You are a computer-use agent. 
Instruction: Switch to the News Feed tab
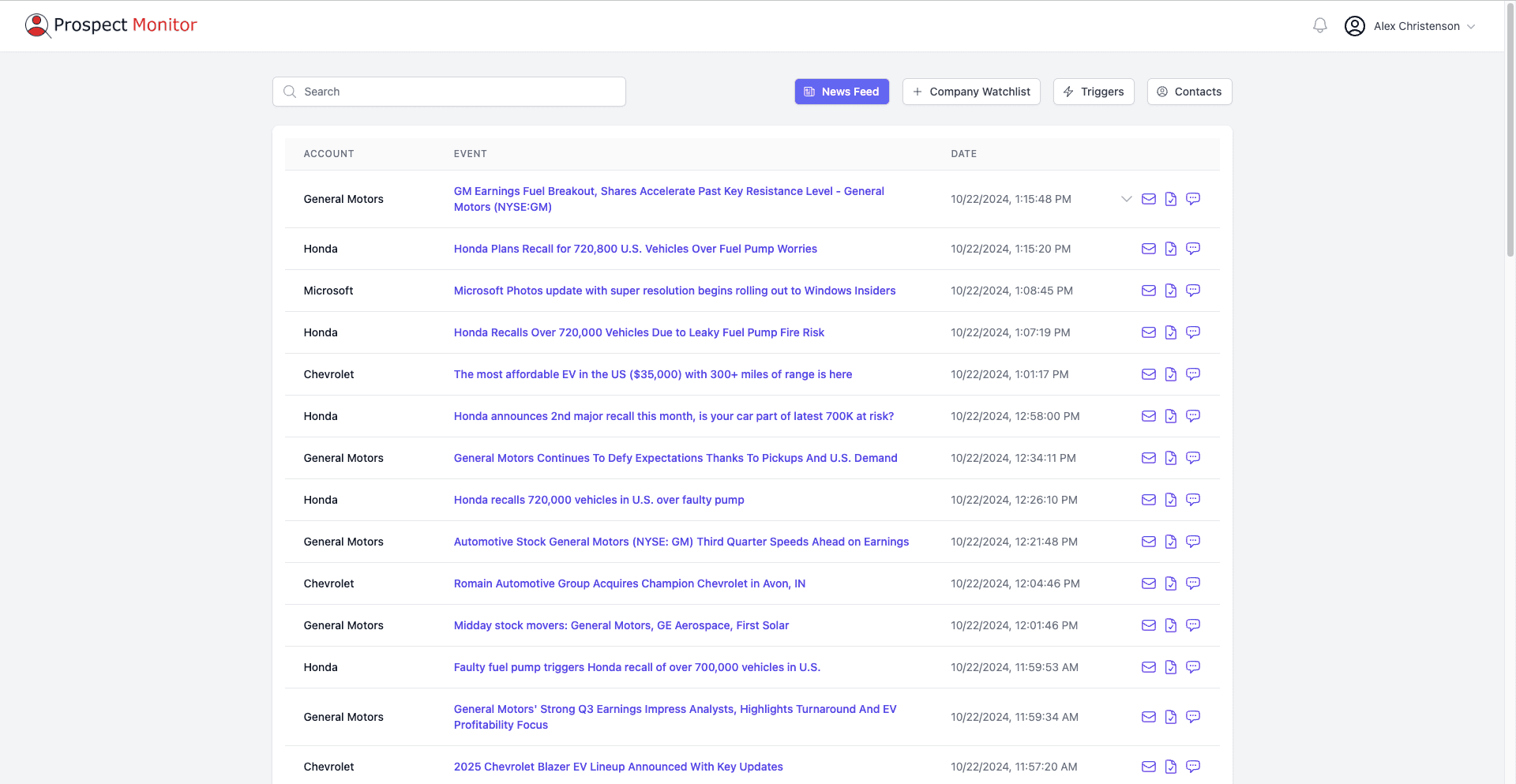click(842, 92)
